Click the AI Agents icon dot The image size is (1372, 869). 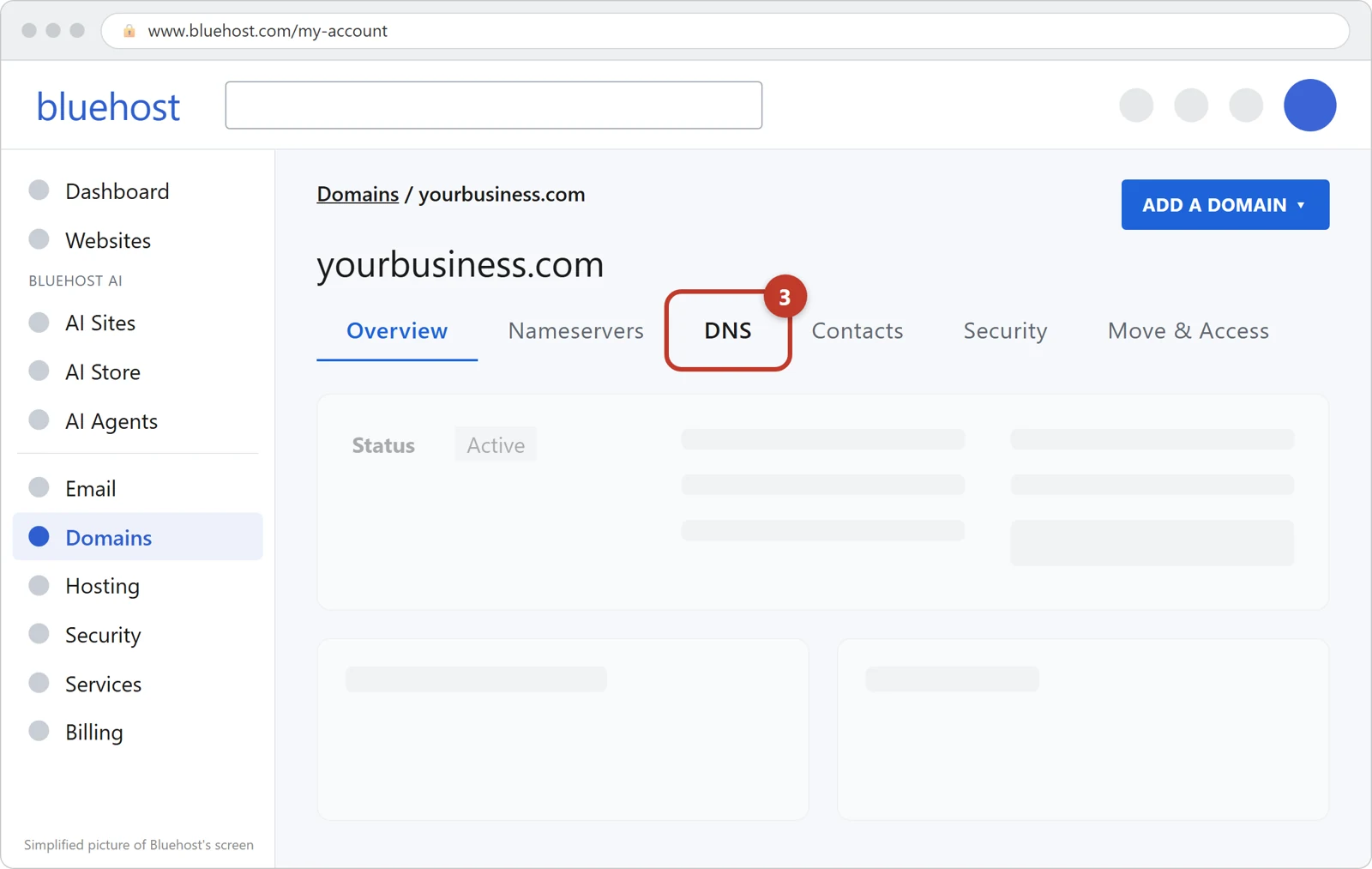click(39, 419)
